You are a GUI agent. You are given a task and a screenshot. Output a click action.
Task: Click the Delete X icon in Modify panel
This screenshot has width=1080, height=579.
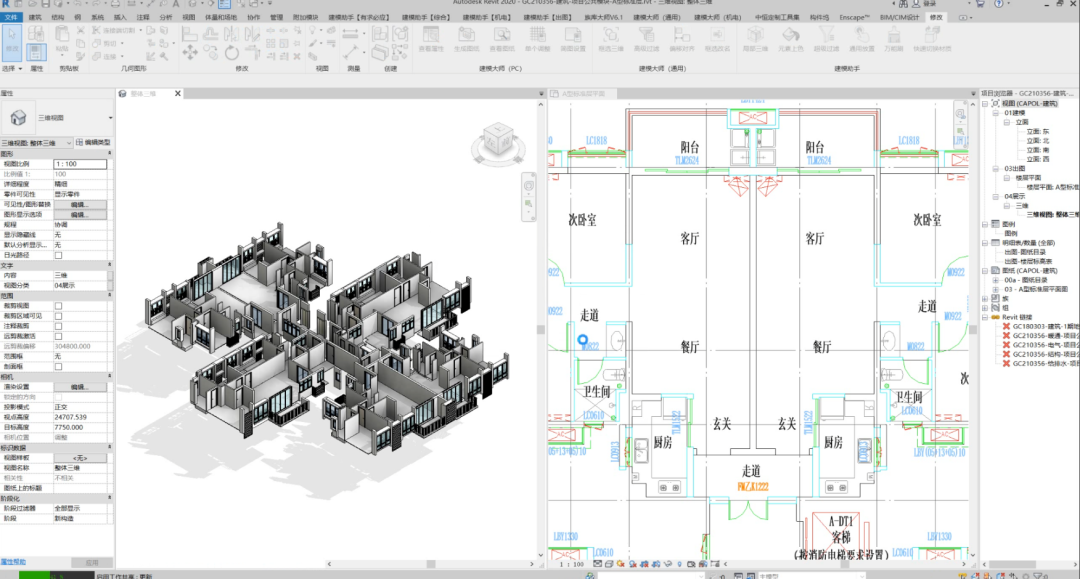tap(297, 56)
